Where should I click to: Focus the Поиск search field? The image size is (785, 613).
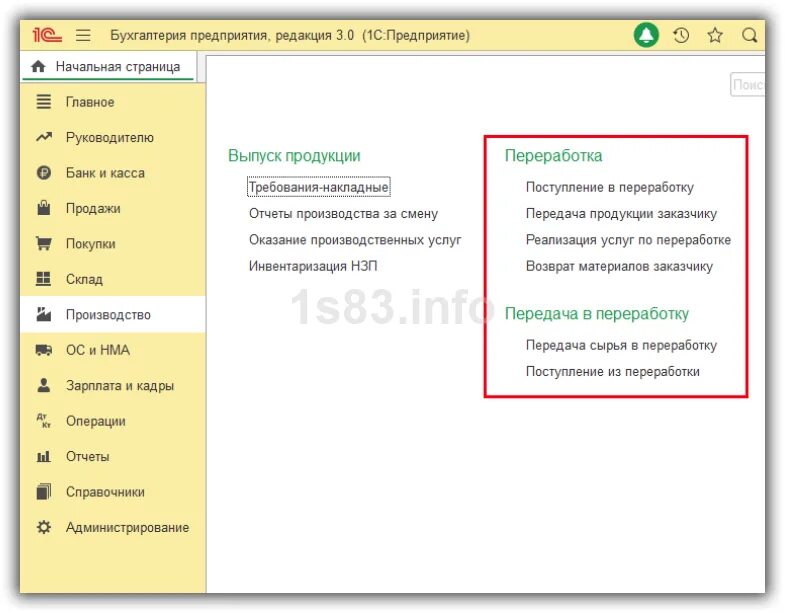(x=747, y=84)
